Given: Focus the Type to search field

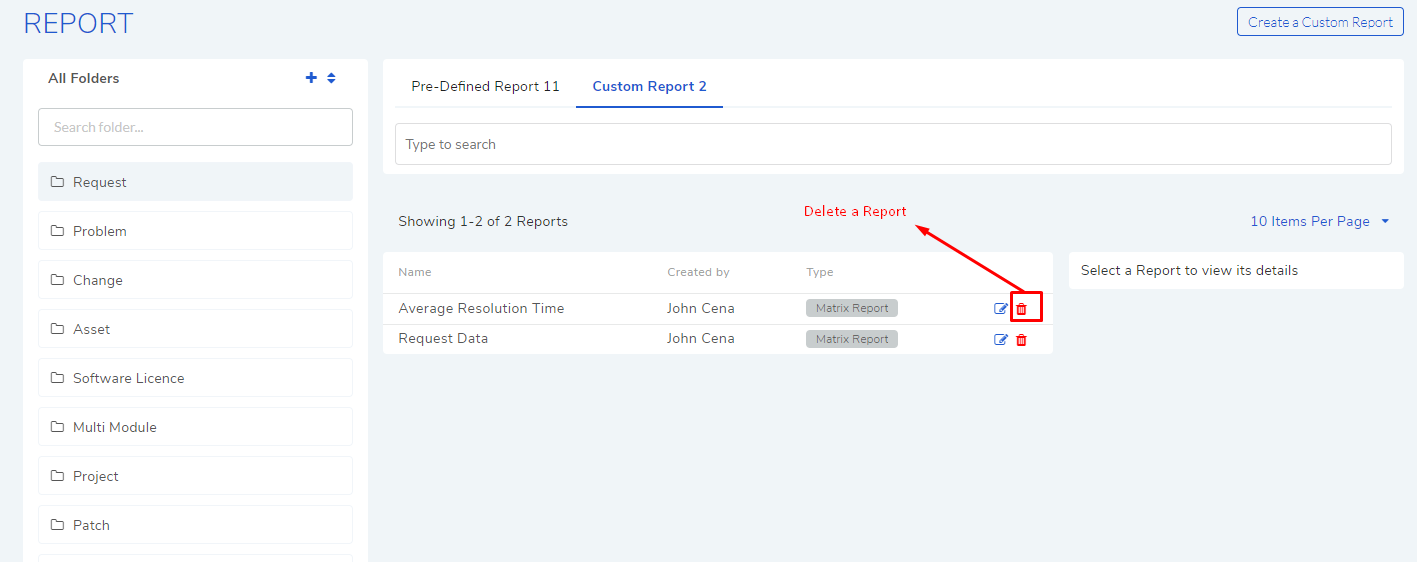Looking at the screenshot, I should click(x=893, y=144).
